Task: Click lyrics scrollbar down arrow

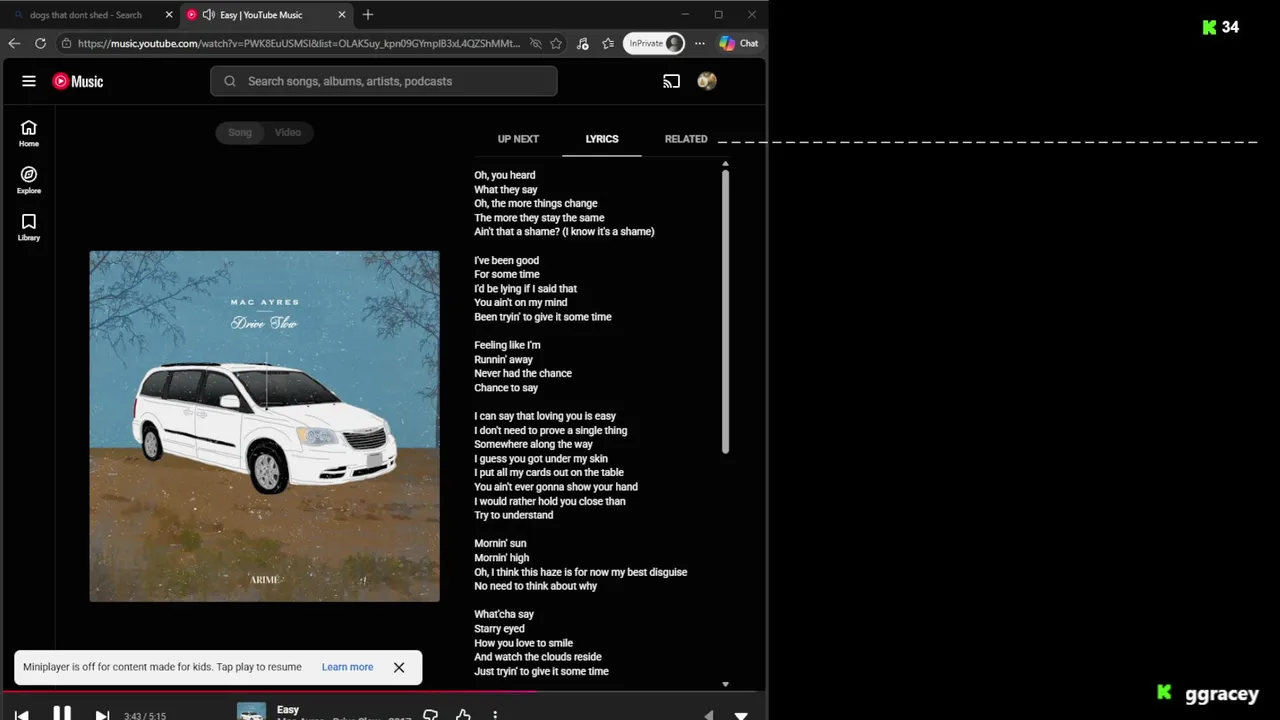Action: click(725, 685)
